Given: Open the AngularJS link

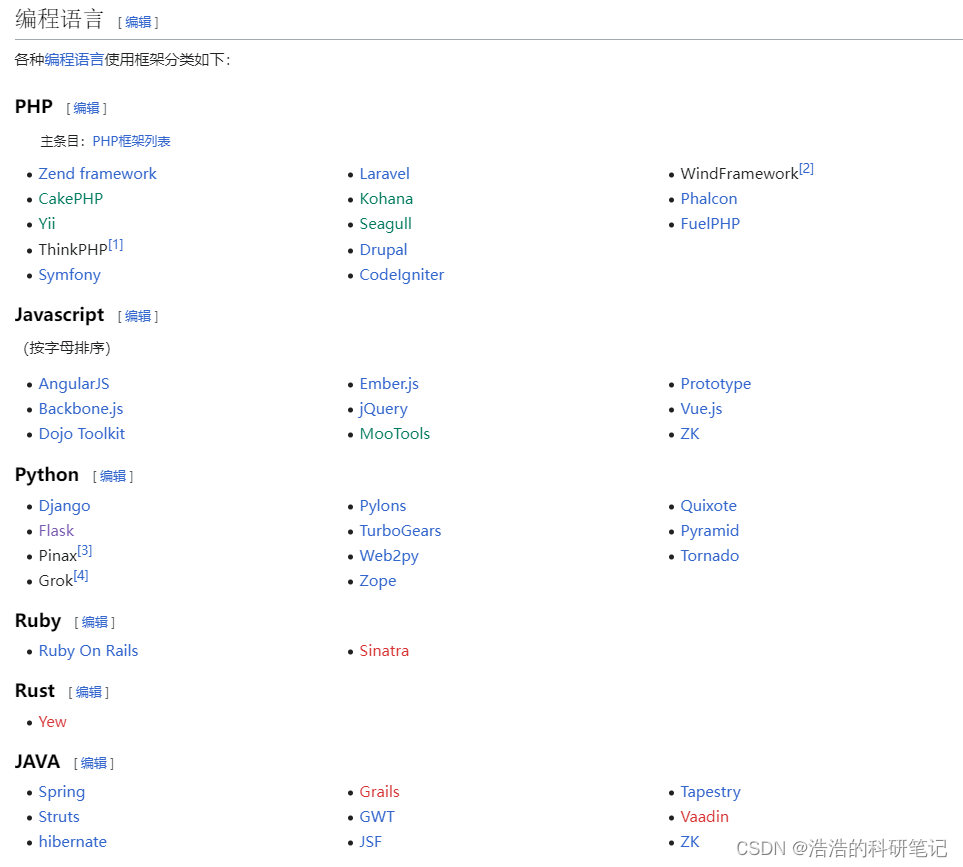Looking at the screenshot, I should pos(74,384).
